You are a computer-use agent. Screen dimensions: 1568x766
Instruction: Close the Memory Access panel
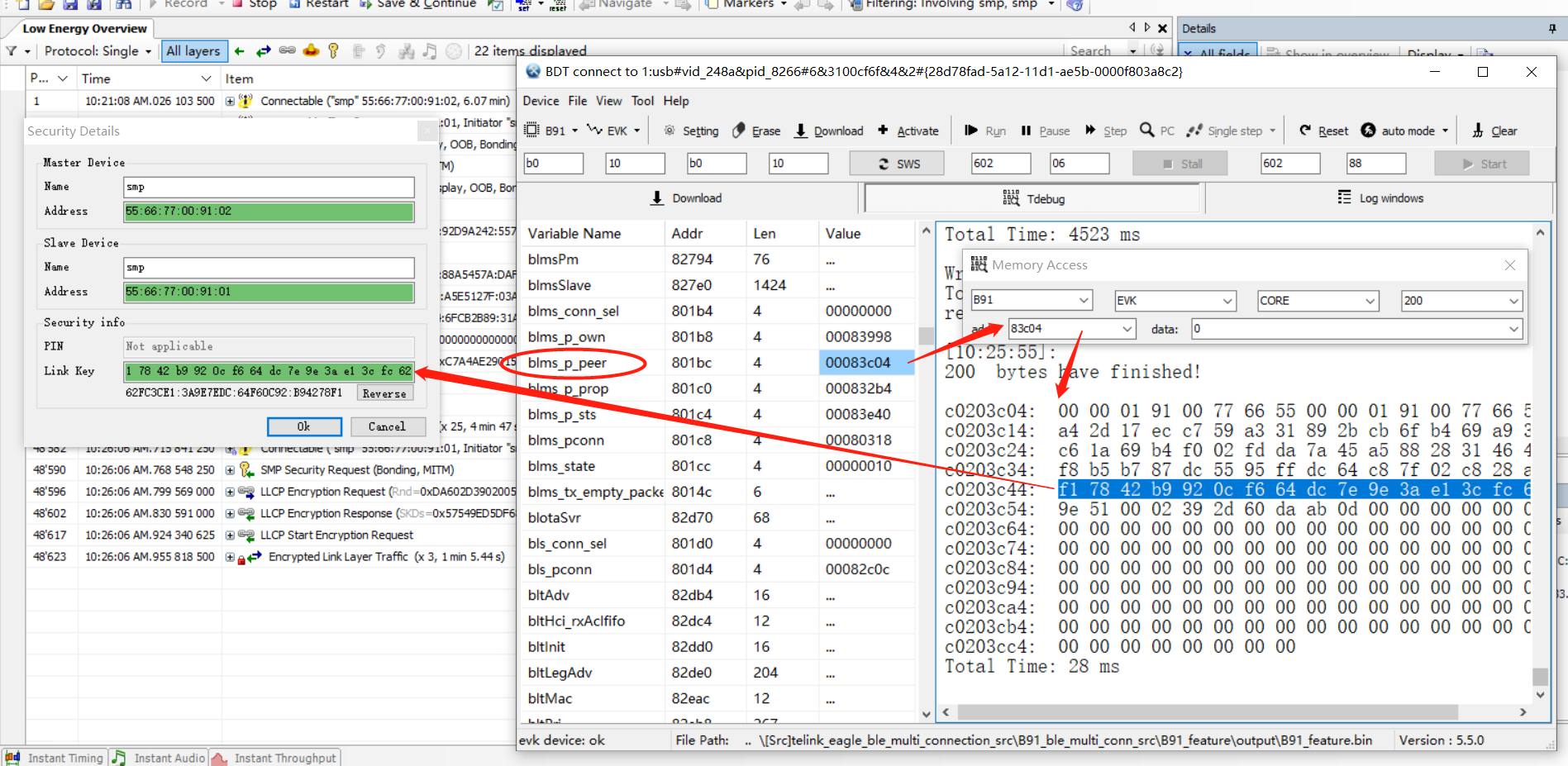pyautogui.click(x=1510, y=265)
